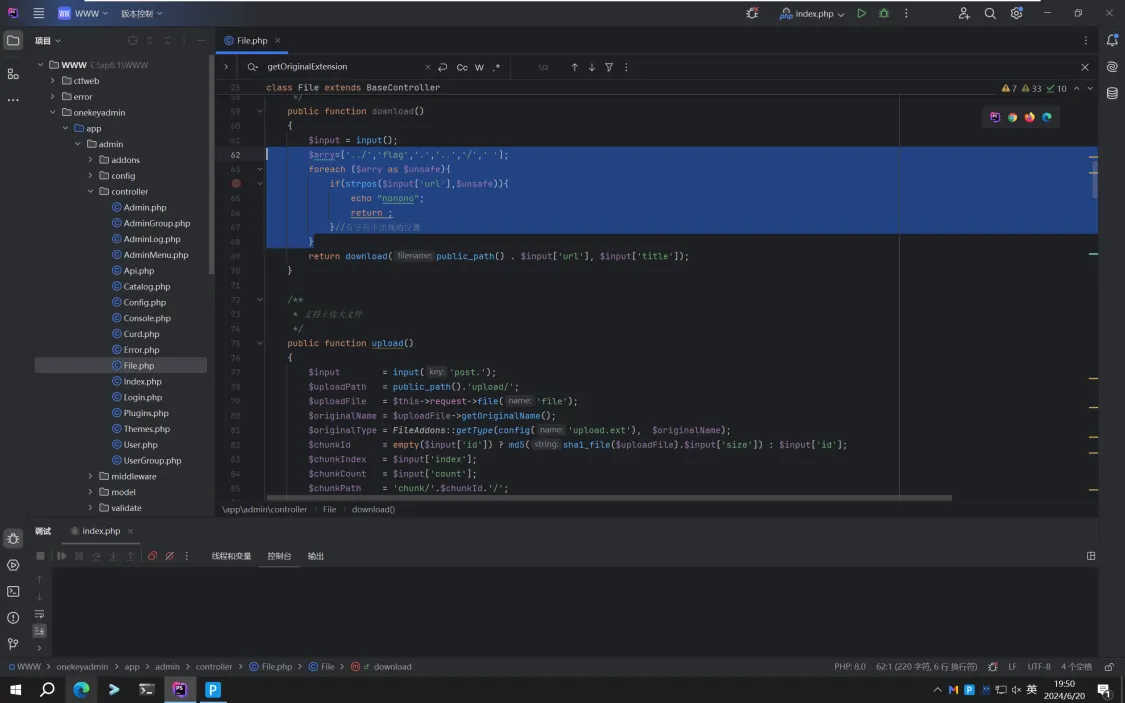Image resolution: width=1125 pixels, height=703 pixels.
Task: Select opened file in project tree
Action: [x=133, y=41]
